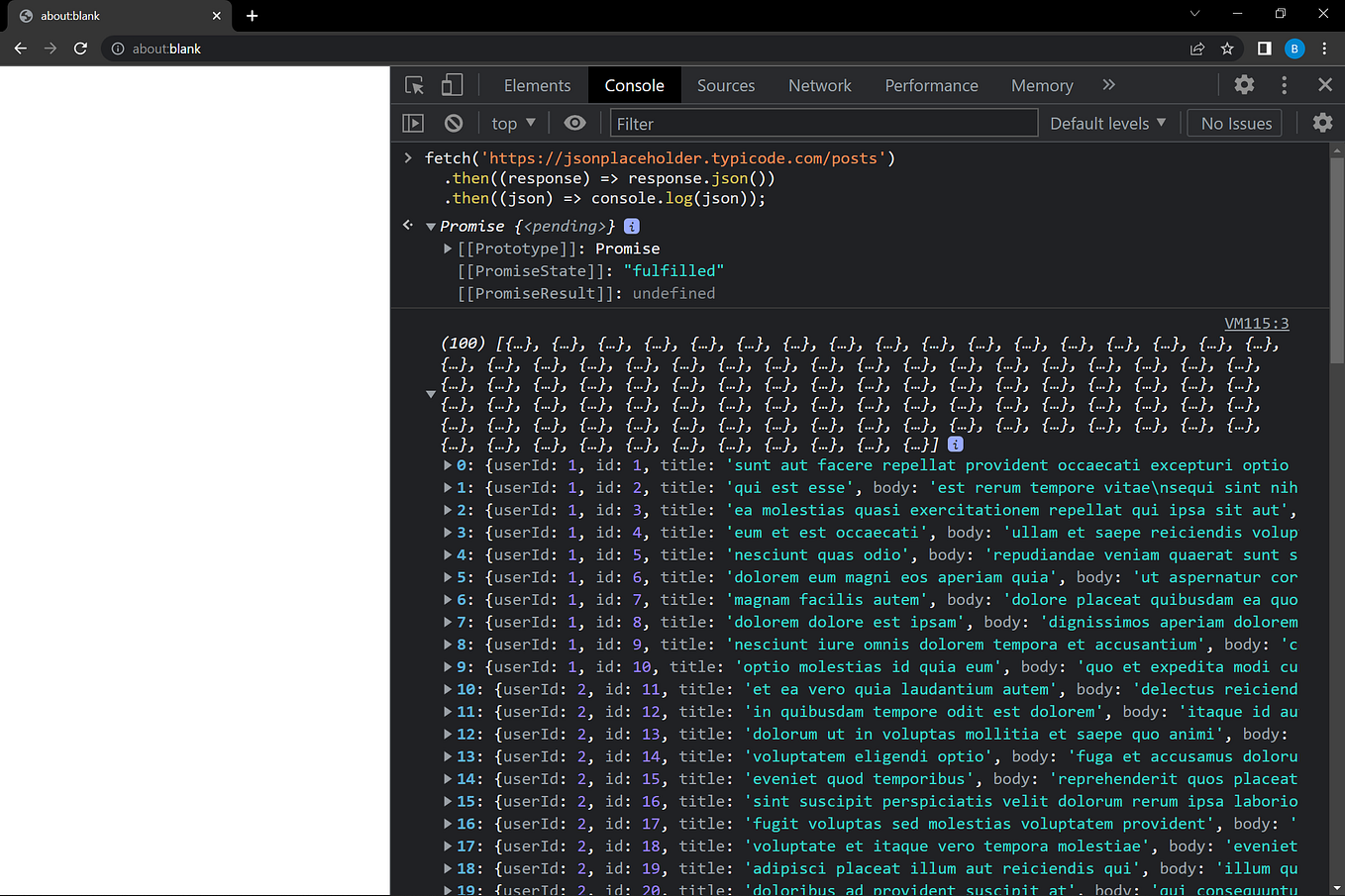
Task: Open the top execution context dropdown
Action: [513, 123]
